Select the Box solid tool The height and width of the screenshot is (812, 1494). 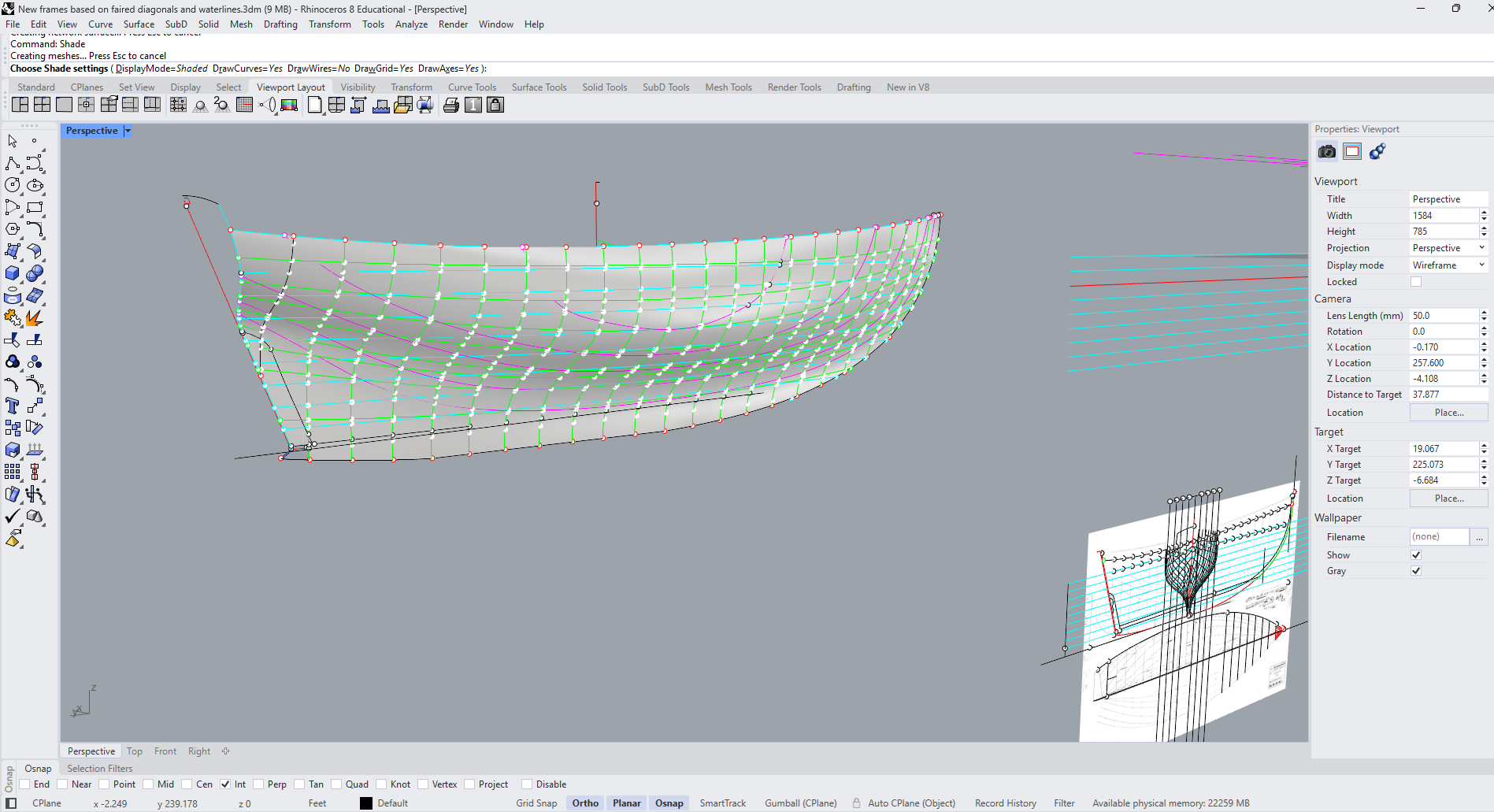tap(13, 273)
